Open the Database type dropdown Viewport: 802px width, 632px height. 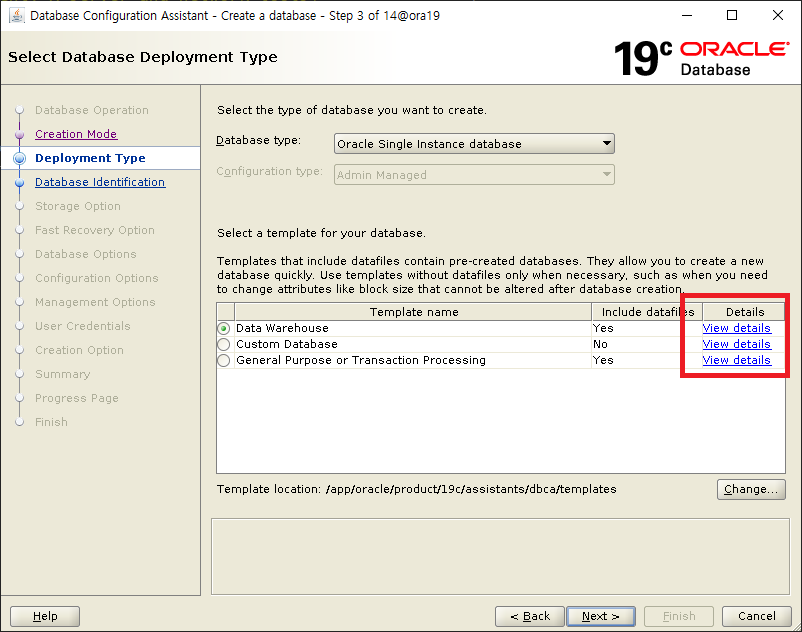click(474, 144)
